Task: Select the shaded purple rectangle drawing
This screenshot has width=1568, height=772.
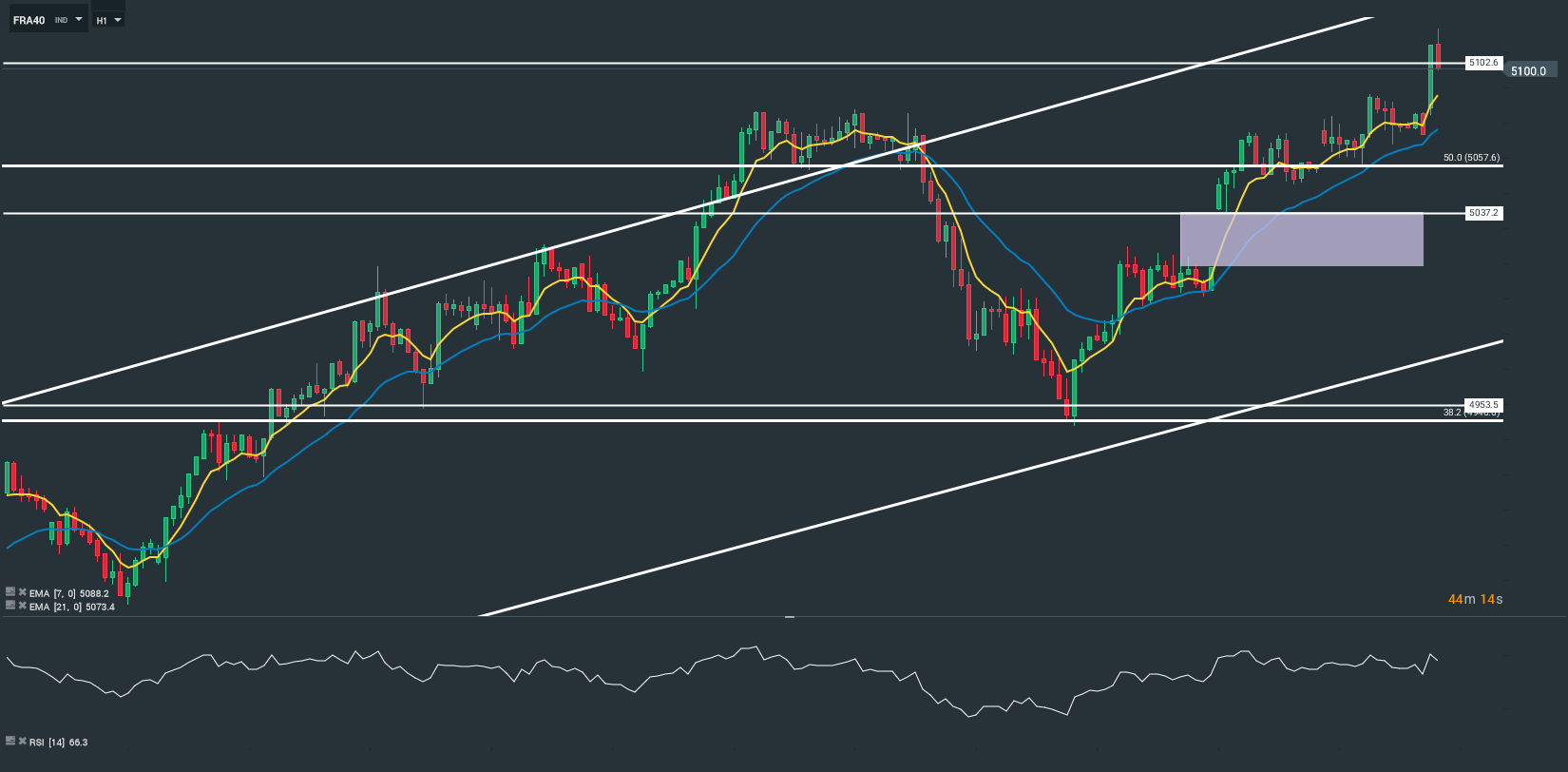Action: click(1301, 240)
